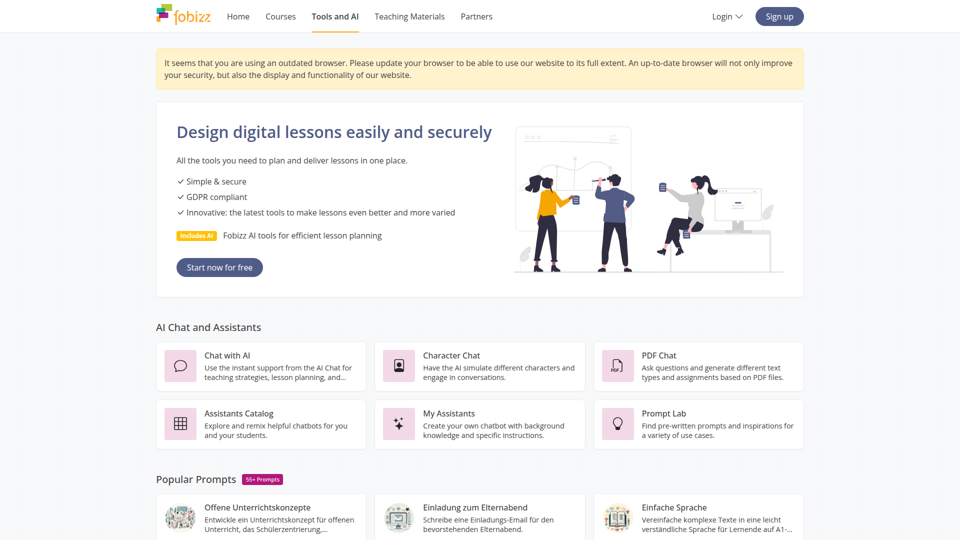Screen dimensions: 960x540
Task: Click the teachers illustration in hero banner
Action: [x=648, y=200]
